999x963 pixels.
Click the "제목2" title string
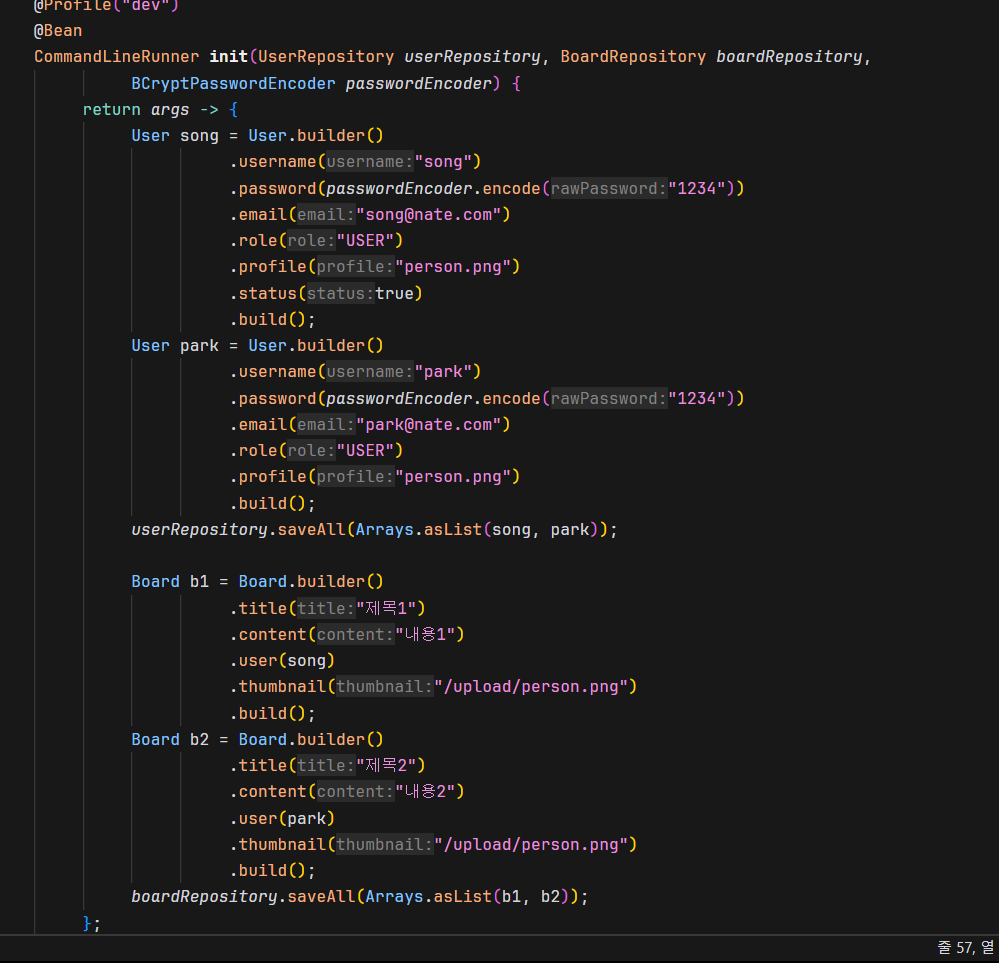coord(386,765)
